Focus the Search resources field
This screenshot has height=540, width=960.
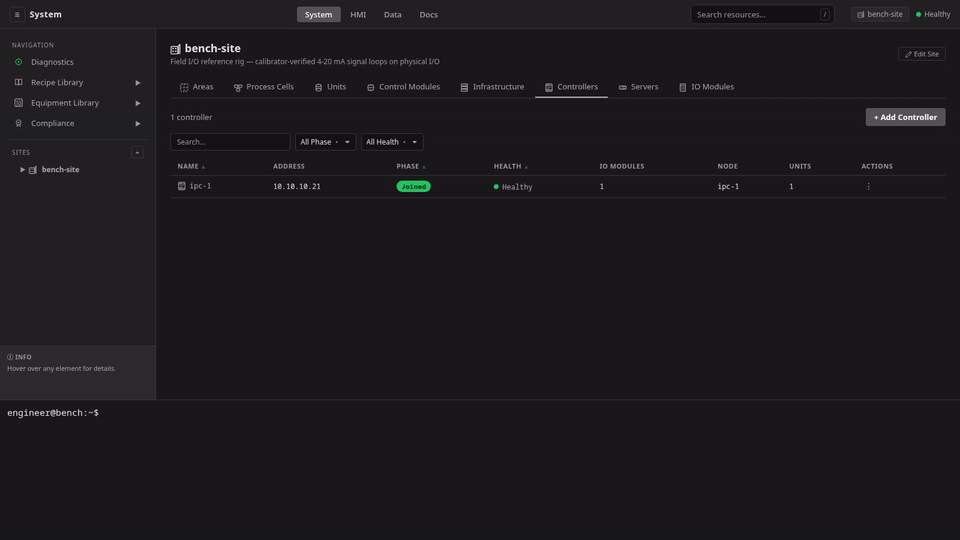[x=762, y=14]
